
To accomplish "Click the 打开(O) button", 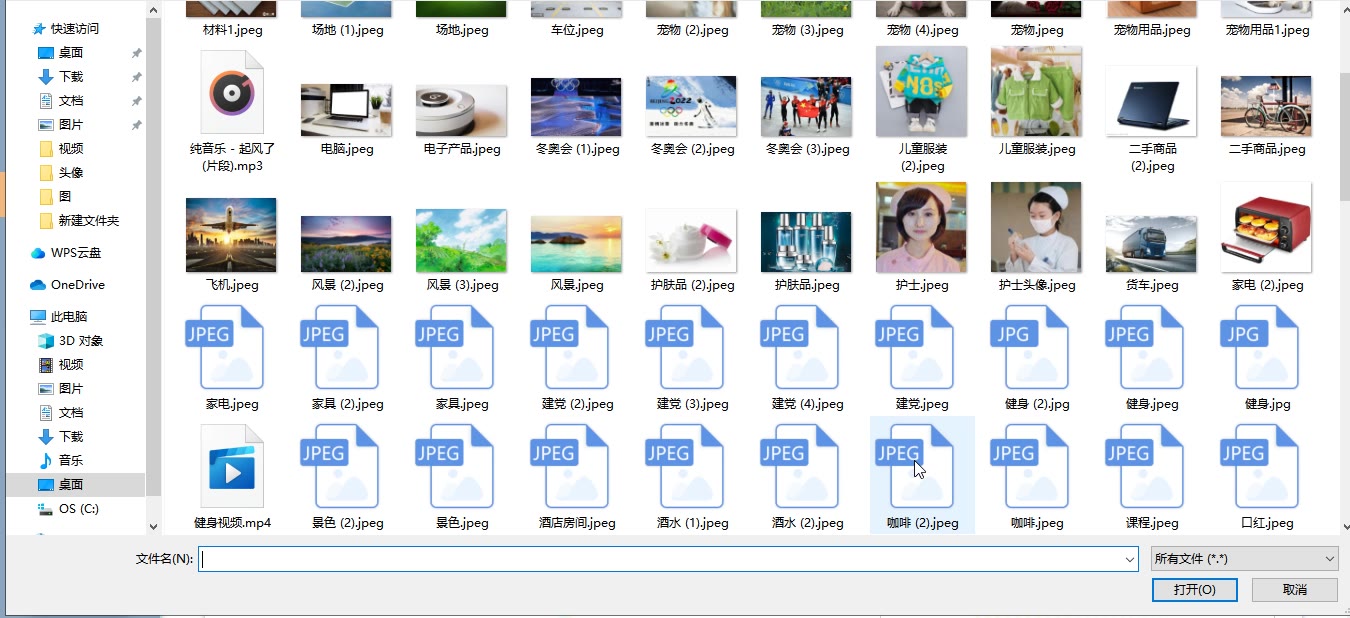I will [1194, 590].
